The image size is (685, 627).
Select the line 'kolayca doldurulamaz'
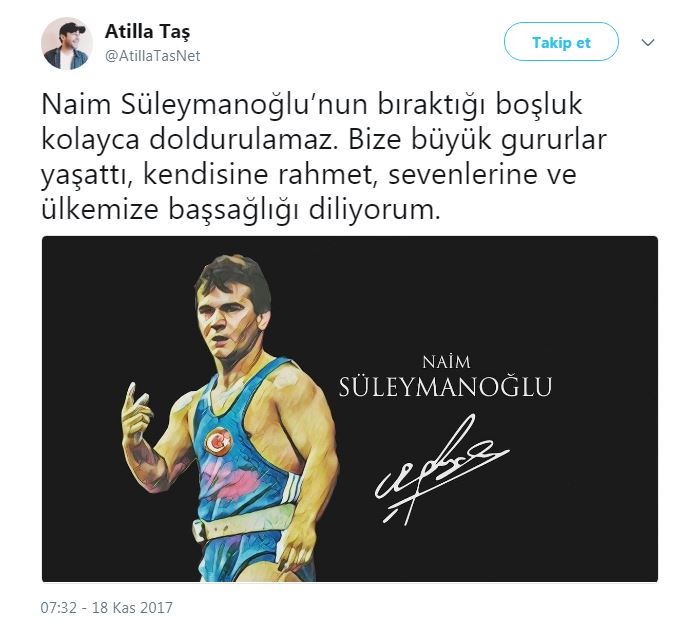[x=324, y=140]
